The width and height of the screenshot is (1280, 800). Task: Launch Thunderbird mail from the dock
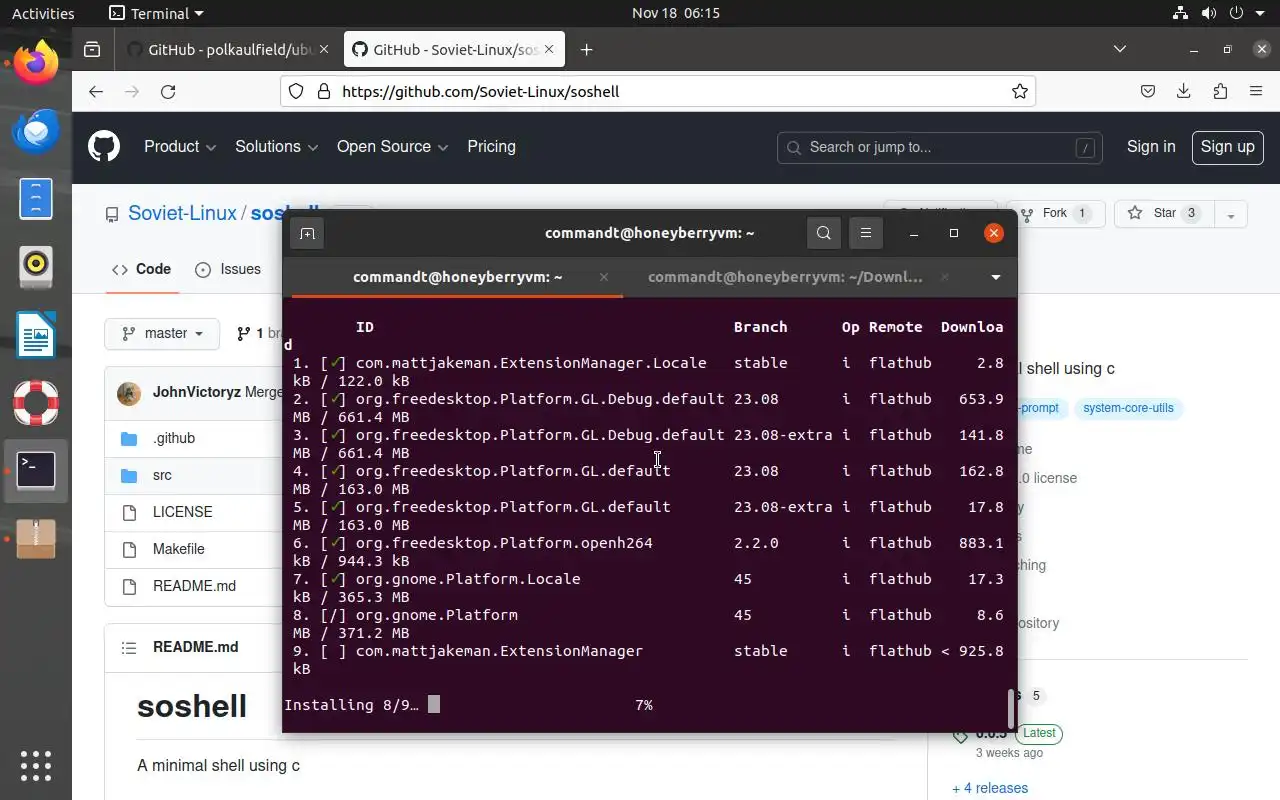coord(36,131)
